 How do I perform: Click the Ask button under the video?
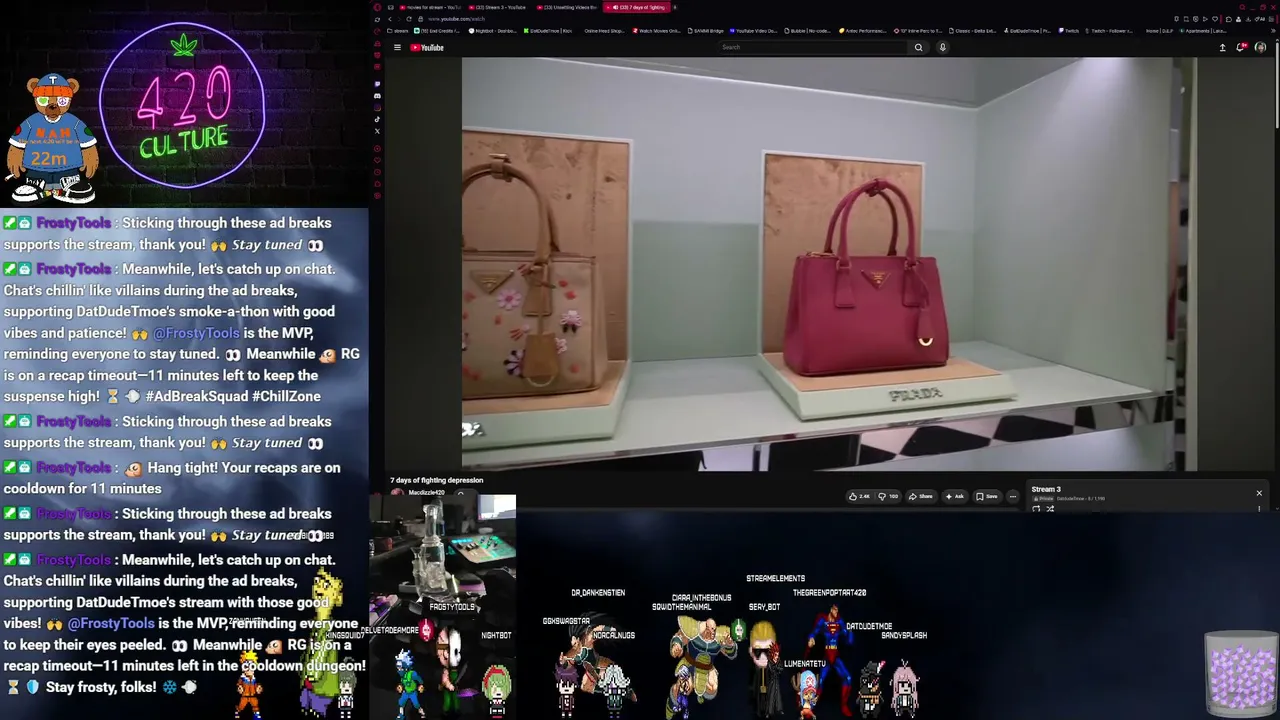point(955,496)
